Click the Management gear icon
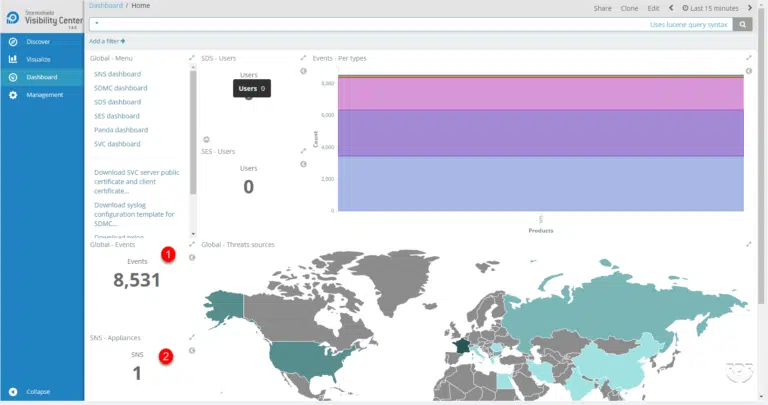The width and height of the screenshot is (768, 405). pyautogui.click(x=13, y=95)
